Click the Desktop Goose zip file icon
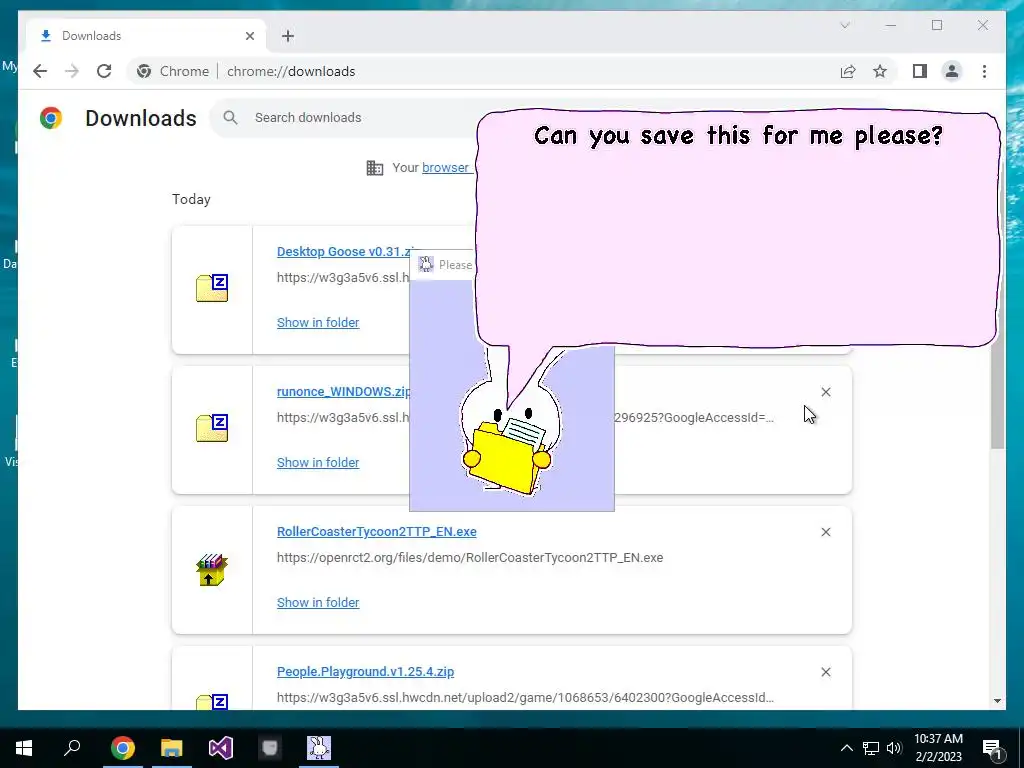The image size is (1024, 768). 212,288
